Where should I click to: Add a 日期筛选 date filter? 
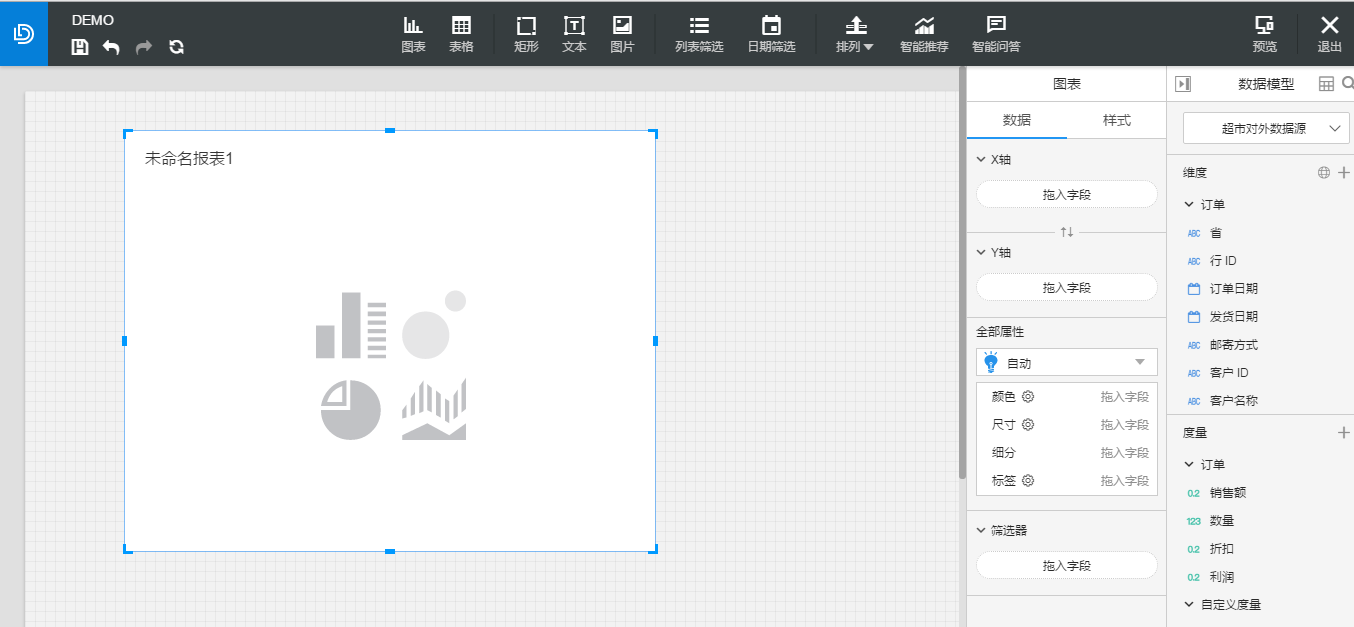[771, 34]
